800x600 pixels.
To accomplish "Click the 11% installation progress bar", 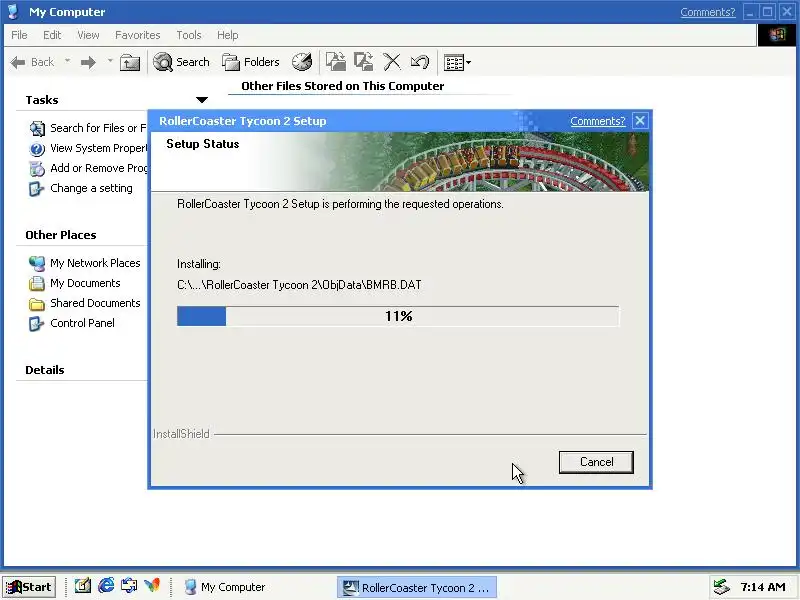I will 398,316.
